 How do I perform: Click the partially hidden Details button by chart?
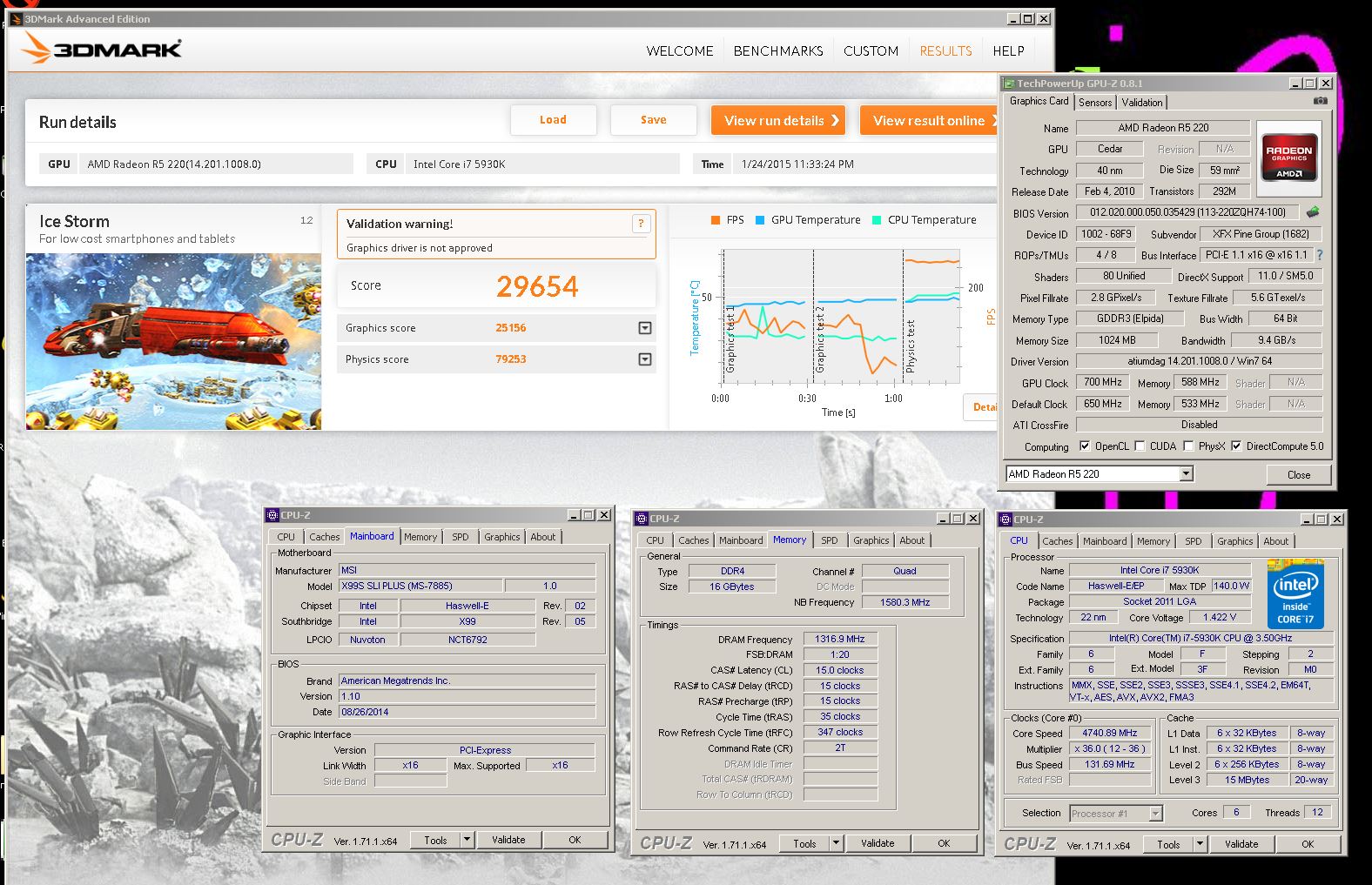[982, 407]
